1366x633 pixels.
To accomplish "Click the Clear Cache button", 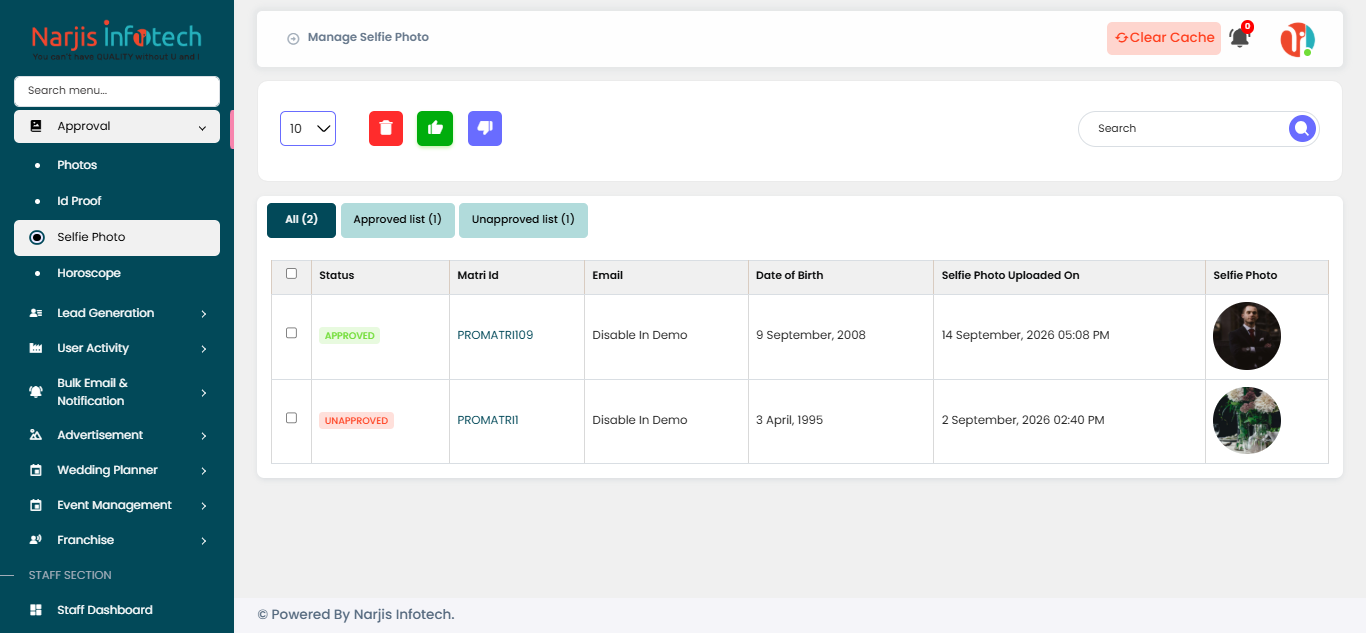I will click(x=1164, y=38).
